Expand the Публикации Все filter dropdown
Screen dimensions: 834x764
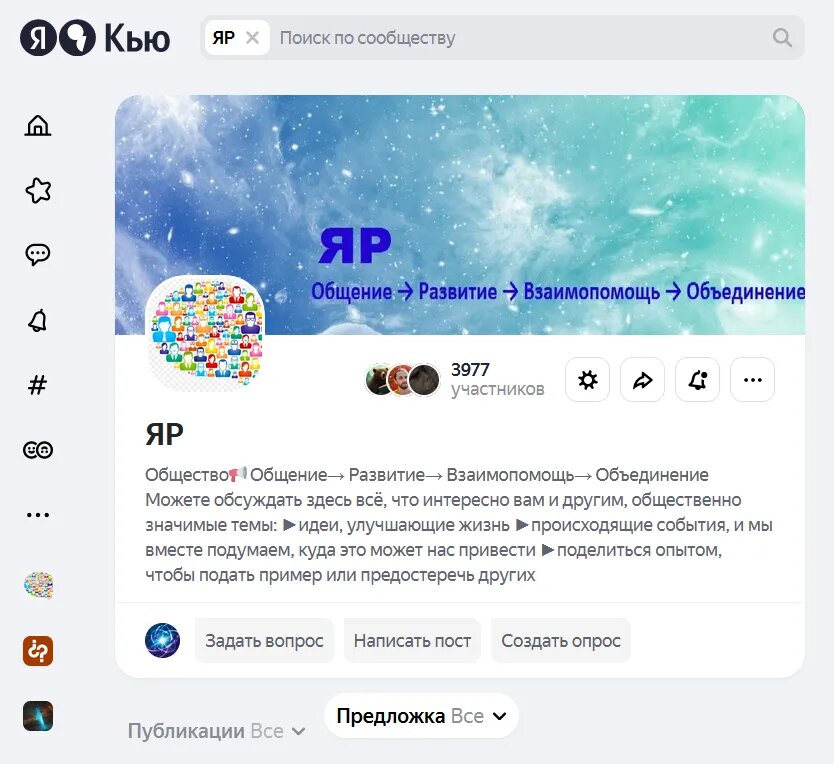pyautogui.click(x=216, y=731)
